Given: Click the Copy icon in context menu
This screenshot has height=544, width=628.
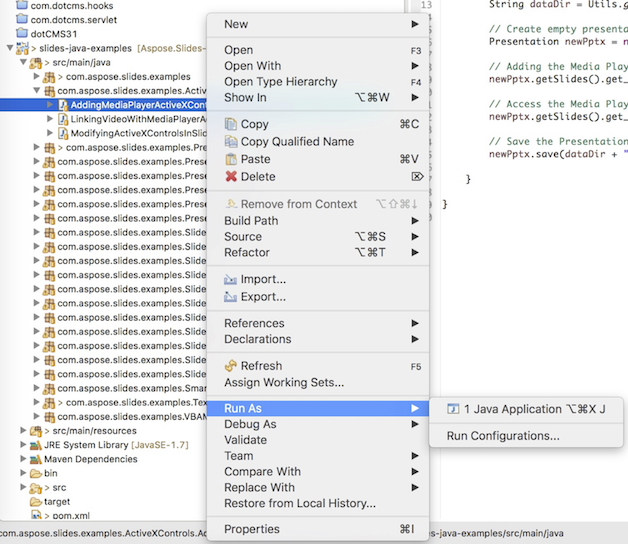Looking at the screenshot, I should click(231, 124).
